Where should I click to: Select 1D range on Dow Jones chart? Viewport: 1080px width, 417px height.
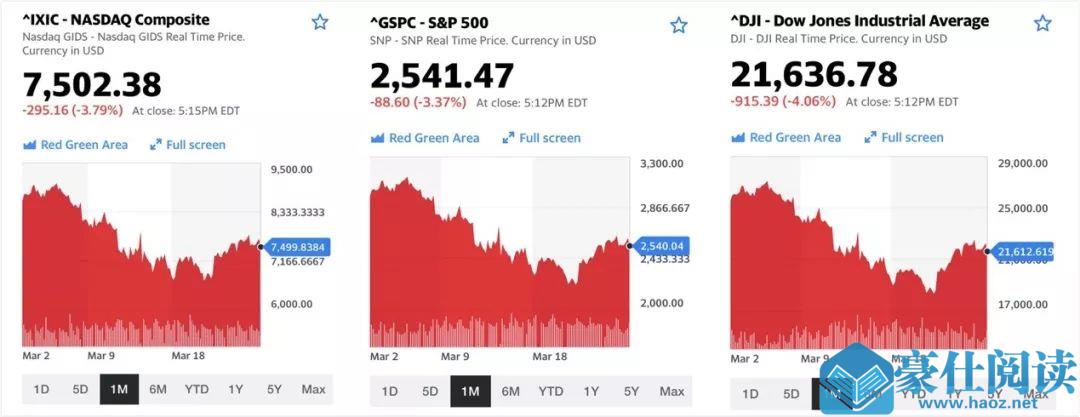[750, 394]
